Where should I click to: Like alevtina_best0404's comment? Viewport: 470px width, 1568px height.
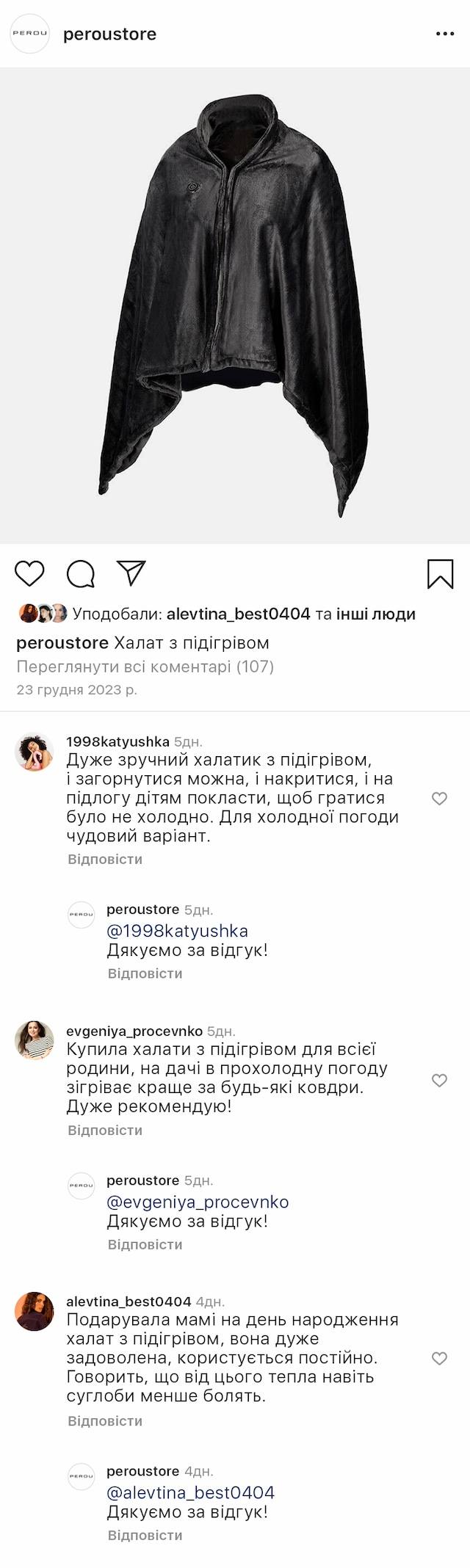pos(439,1358)
